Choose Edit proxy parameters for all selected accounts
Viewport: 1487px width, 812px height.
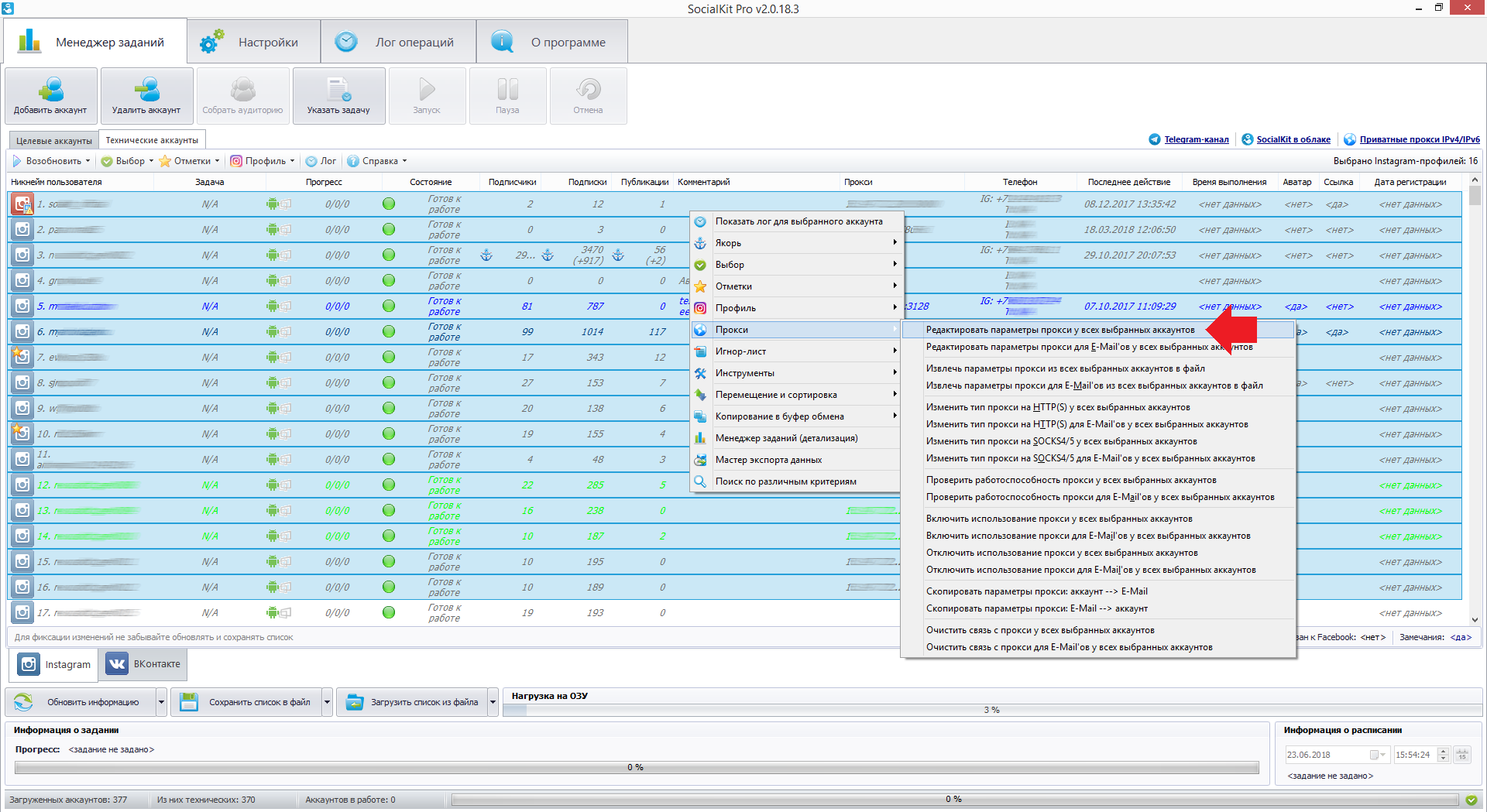click(x=1097, y=330)
